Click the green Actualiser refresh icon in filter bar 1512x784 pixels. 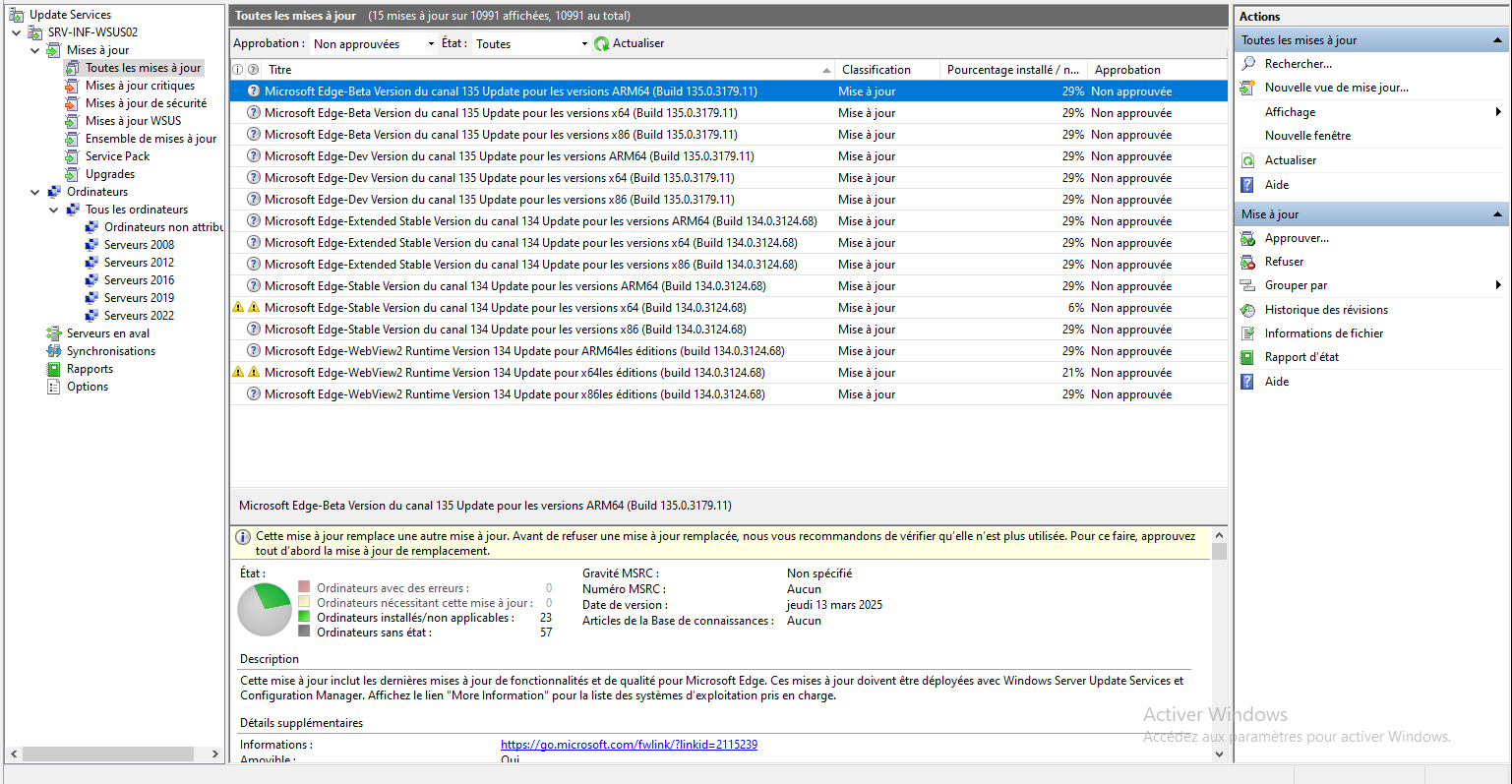[x=602, y=44]
